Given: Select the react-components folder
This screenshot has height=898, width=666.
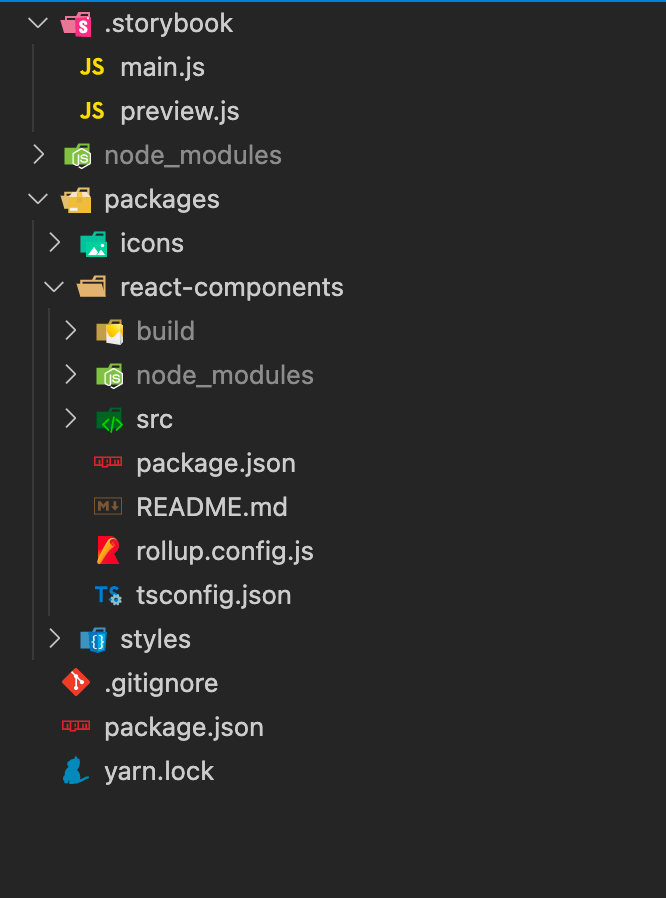Looking at the screenshot, I should [232, 286].
